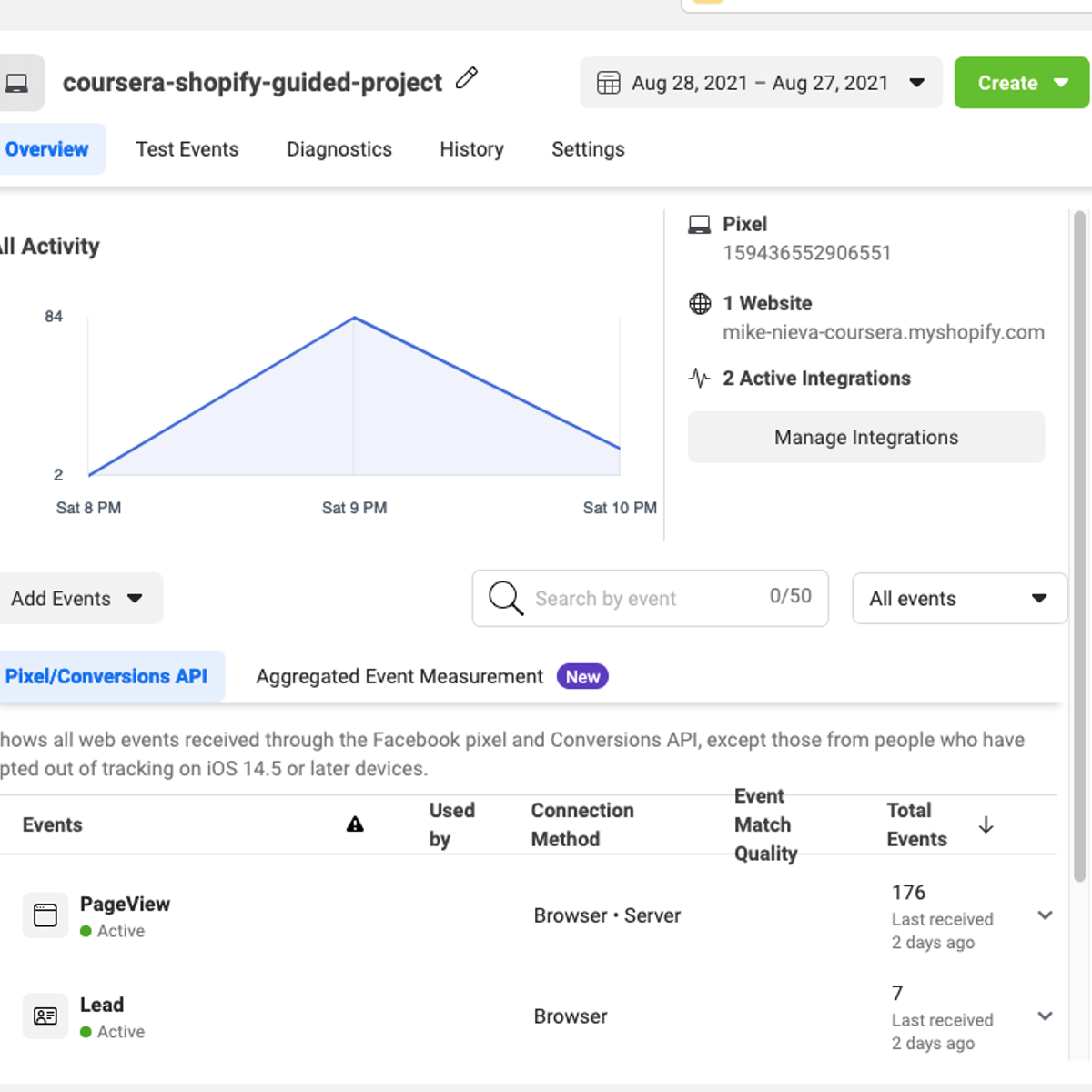The width and height of the screenshot is (1092, 1092).
Task: Click the Search by event input field
Action: [x=637, y=598]
